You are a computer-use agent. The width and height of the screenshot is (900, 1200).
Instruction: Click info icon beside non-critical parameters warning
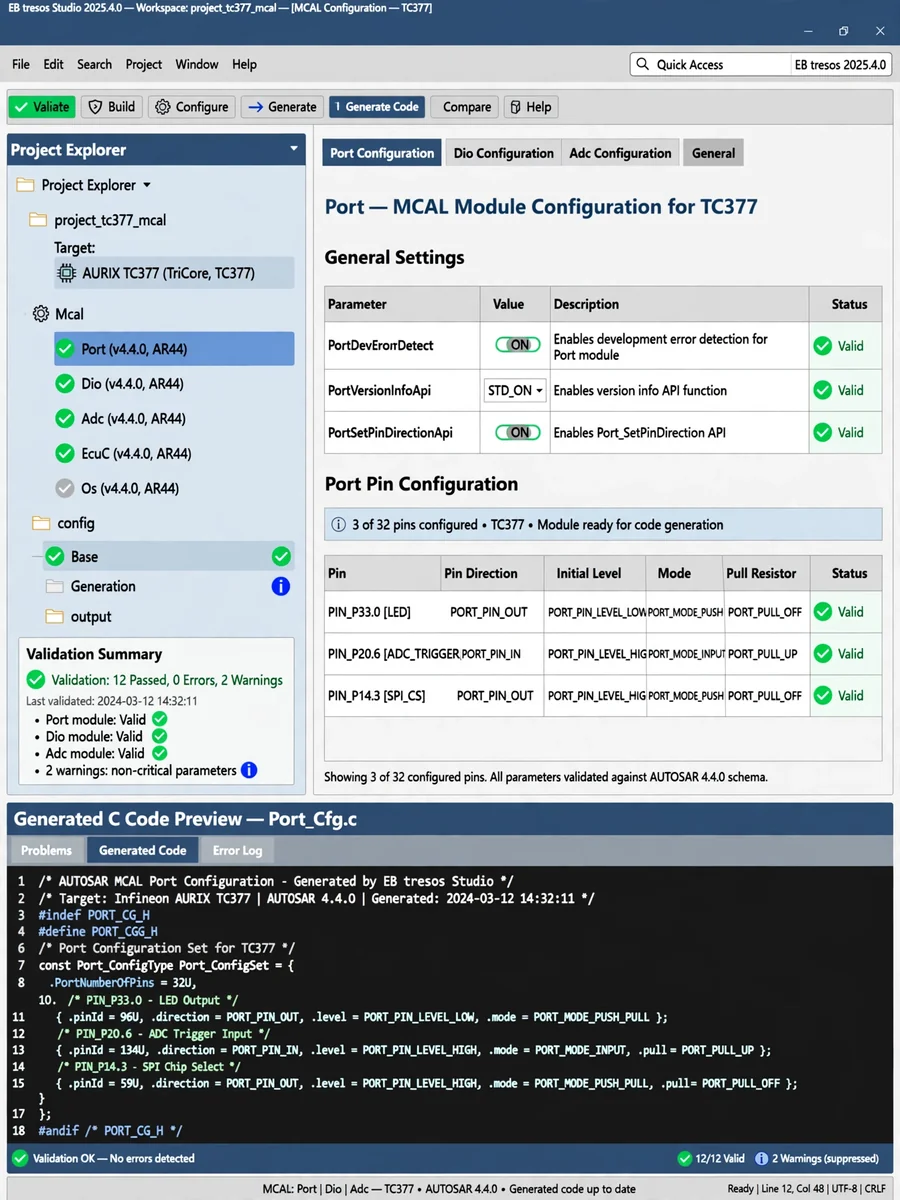click(249, 770)
